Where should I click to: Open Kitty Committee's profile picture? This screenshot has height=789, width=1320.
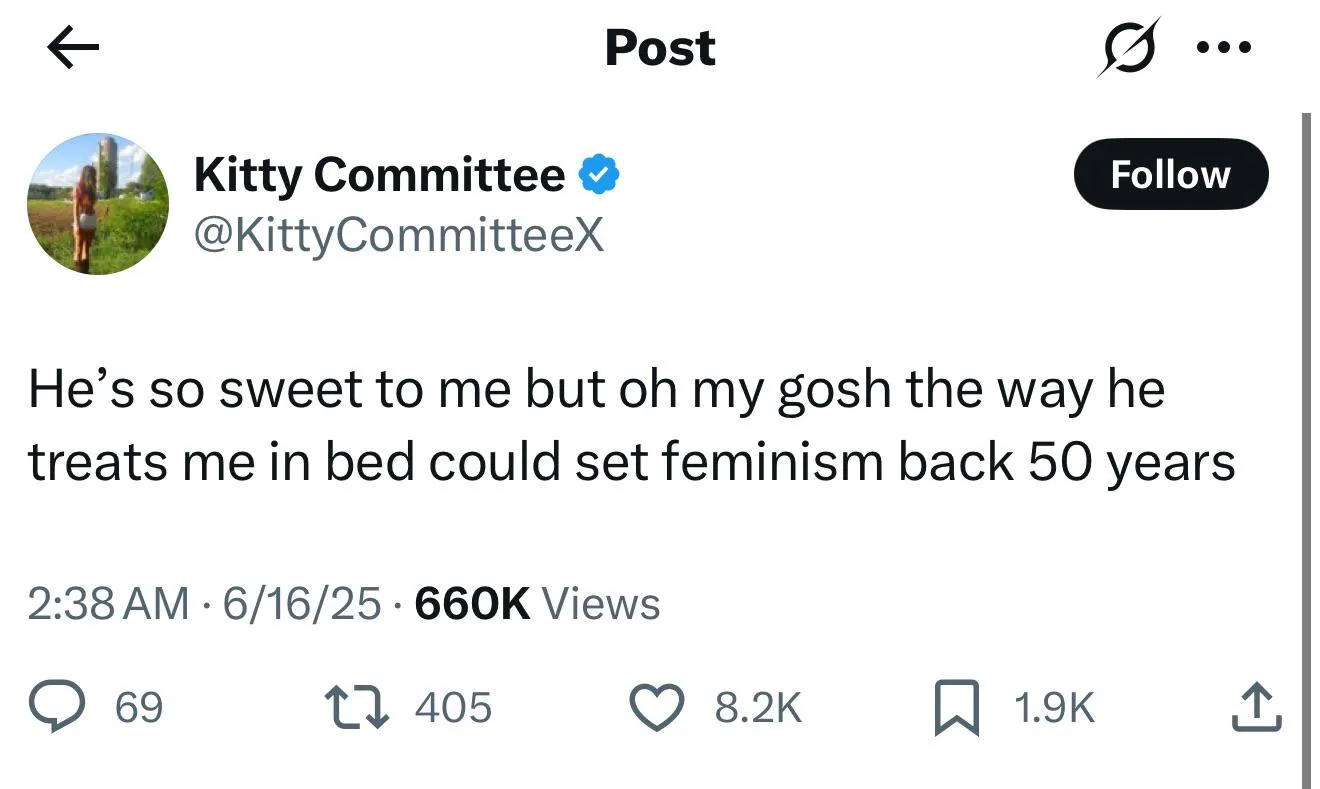coord(97,204)
